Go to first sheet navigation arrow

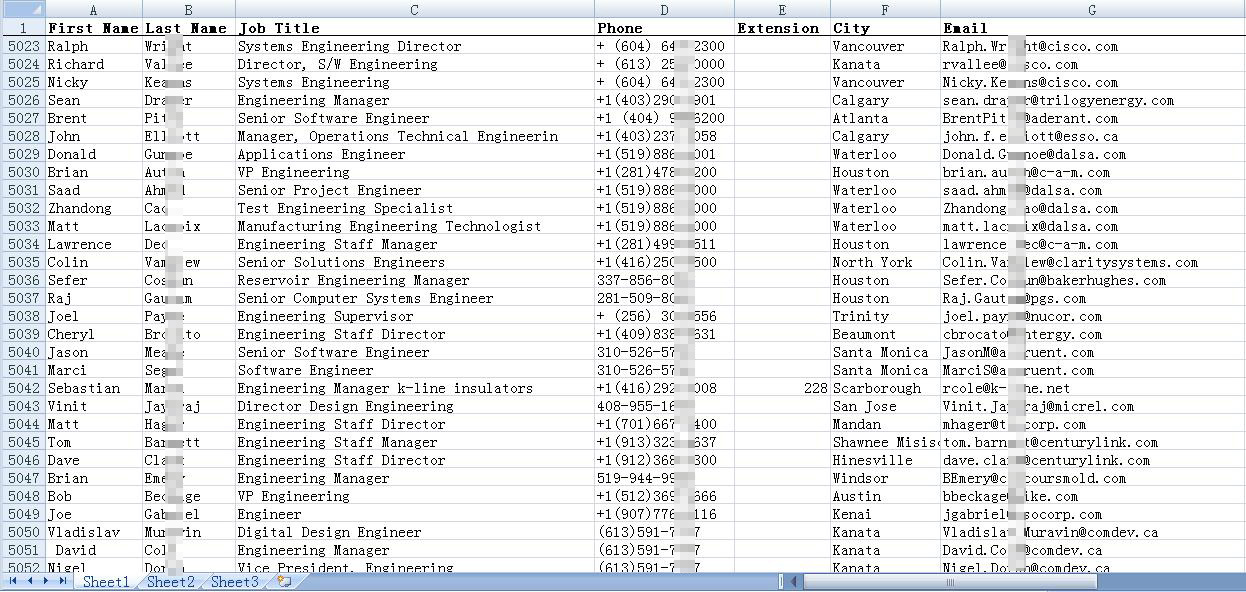(x=13, y=581)
